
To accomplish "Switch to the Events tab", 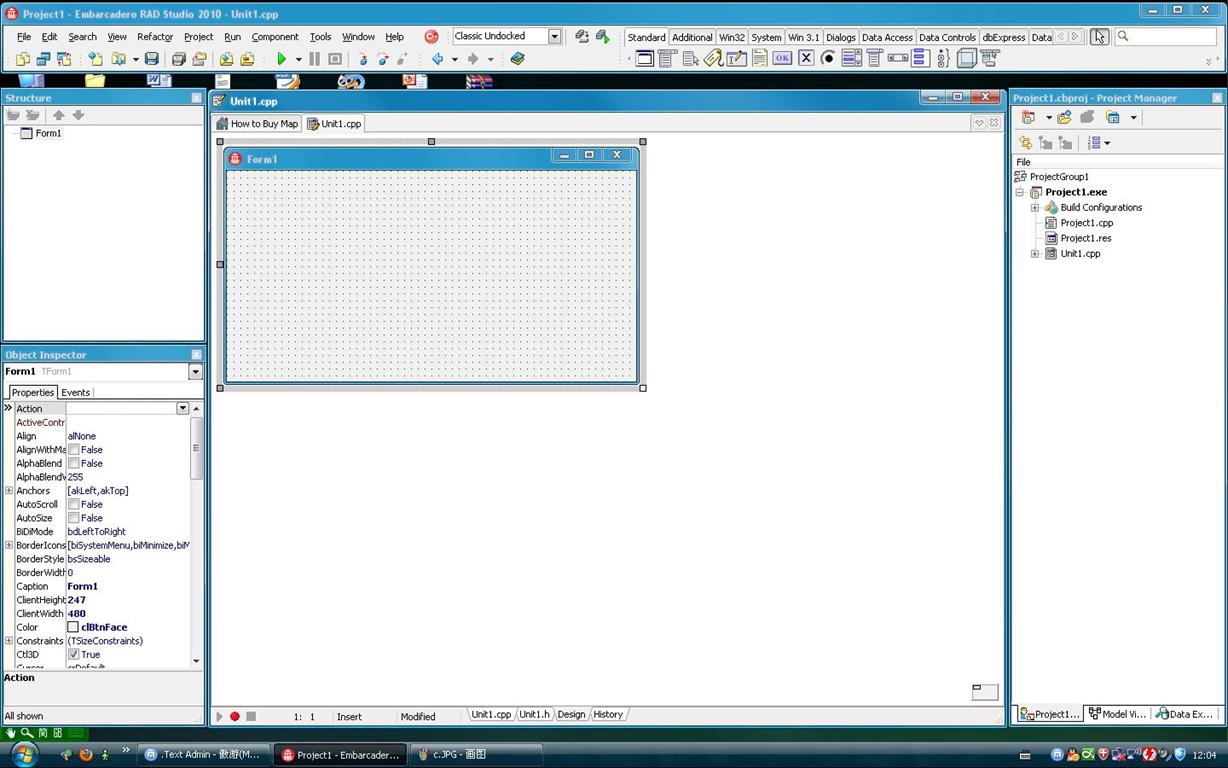I will (76, 393).
